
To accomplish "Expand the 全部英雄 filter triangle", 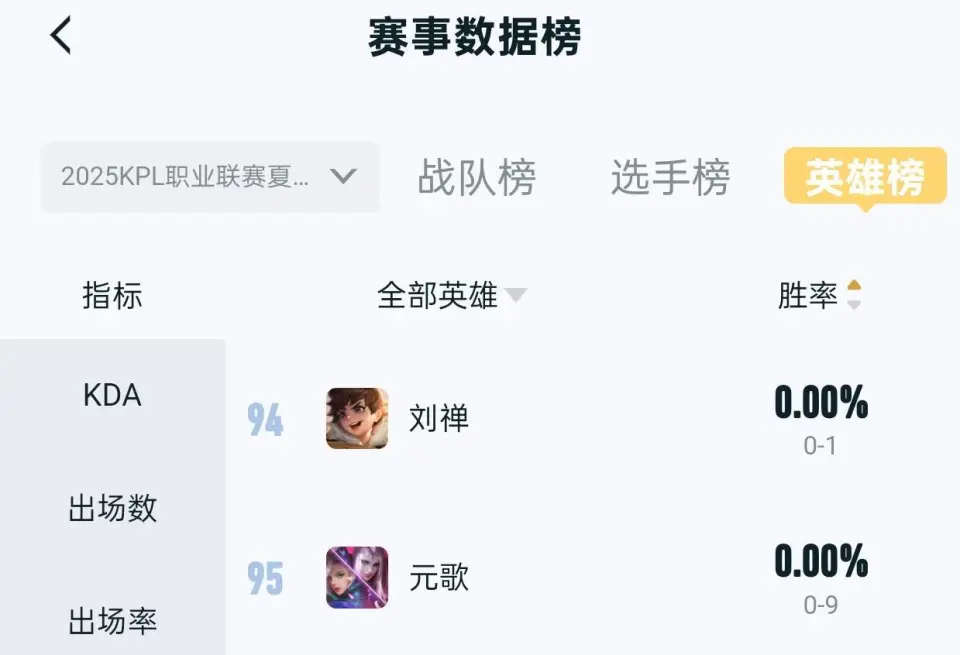I will click(x=516, y=296).
